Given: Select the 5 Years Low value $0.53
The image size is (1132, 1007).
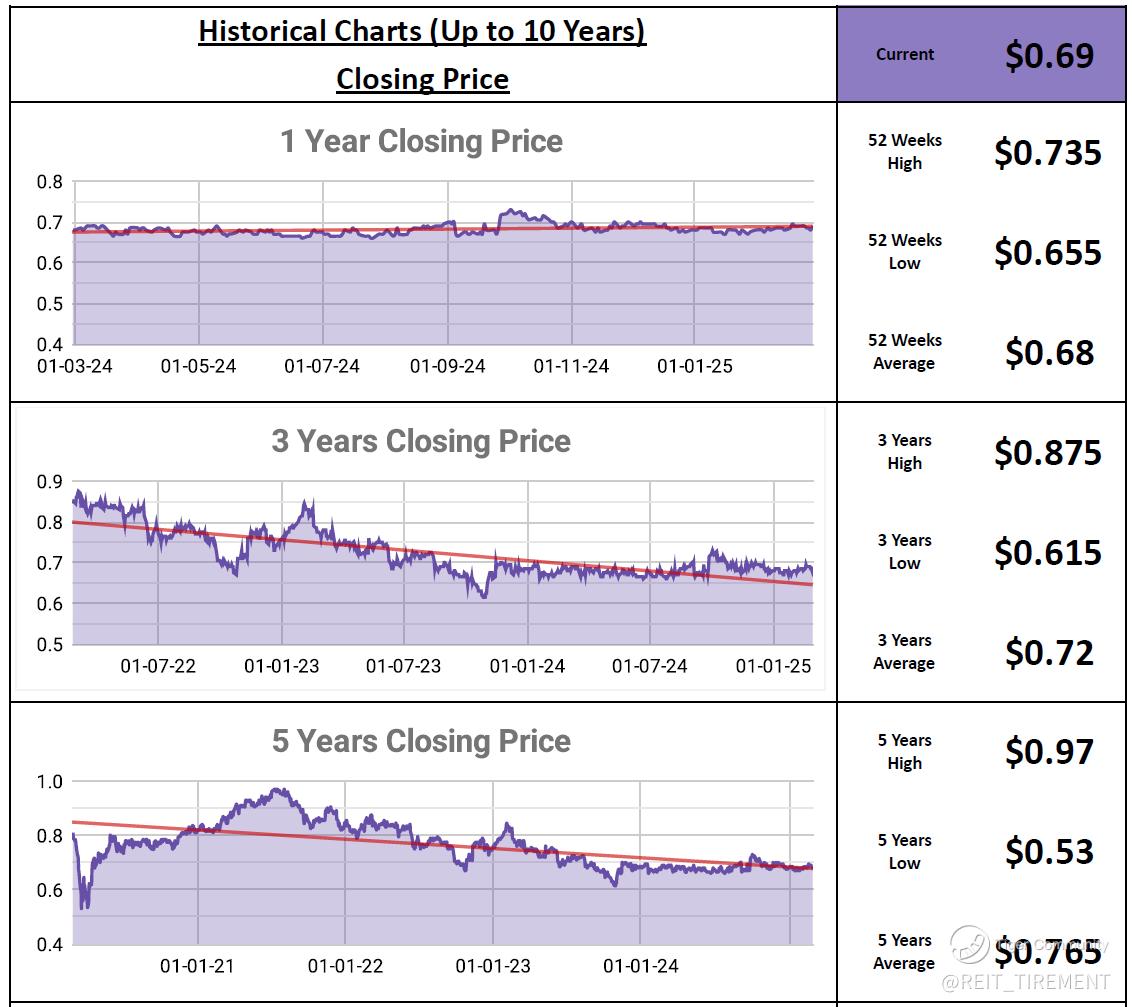Looking at the screenshot, I should (1049, 852).
